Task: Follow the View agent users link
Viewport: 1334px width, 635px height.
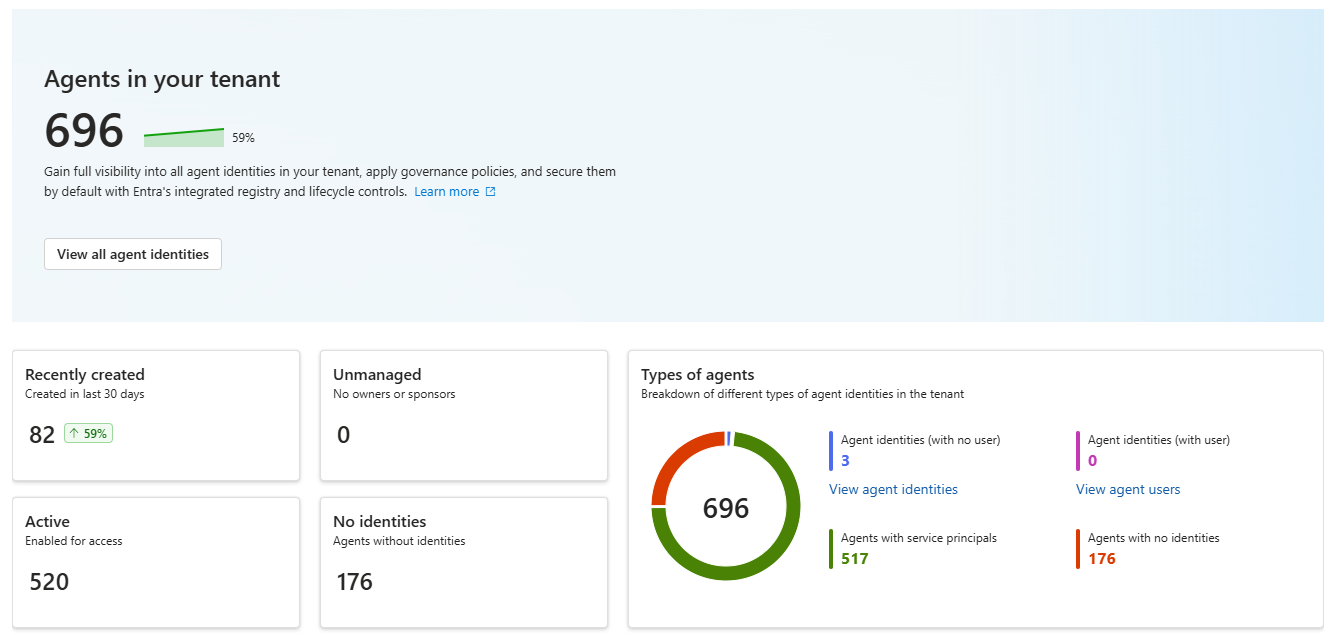Action: (x=1128, y=488)
